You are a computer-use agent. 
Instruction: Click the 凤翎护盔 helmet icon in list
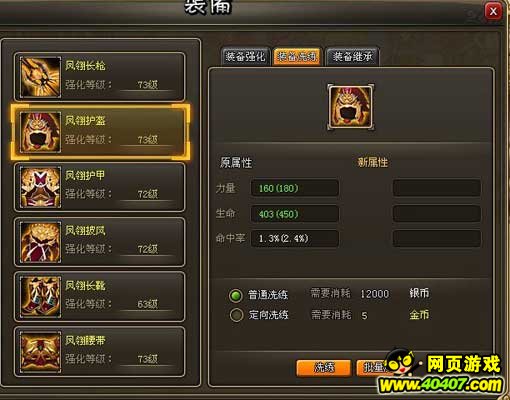click(40, 132)
